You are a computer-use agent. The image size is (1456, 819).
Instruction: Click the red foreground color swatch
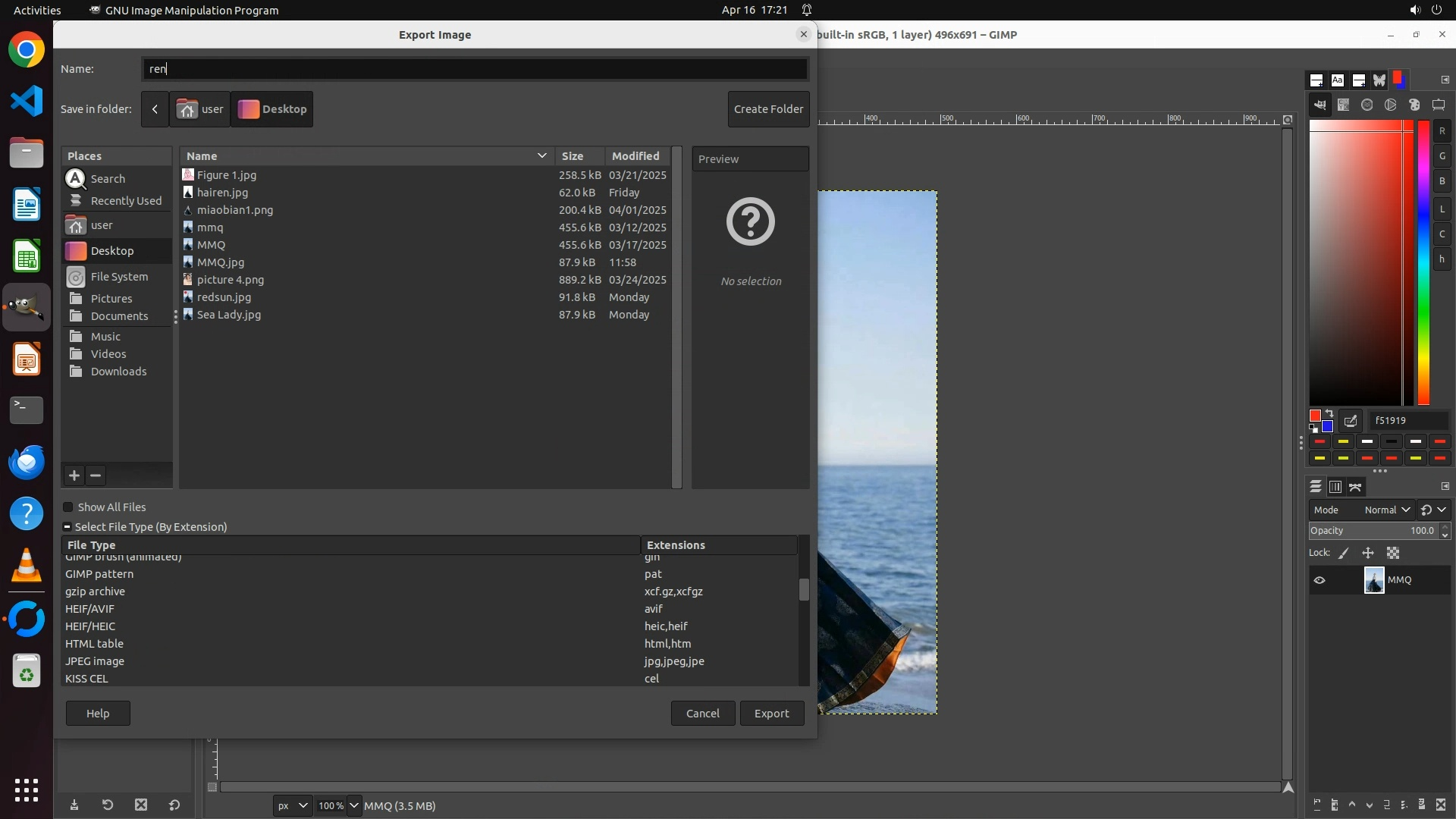(1315, 416)
